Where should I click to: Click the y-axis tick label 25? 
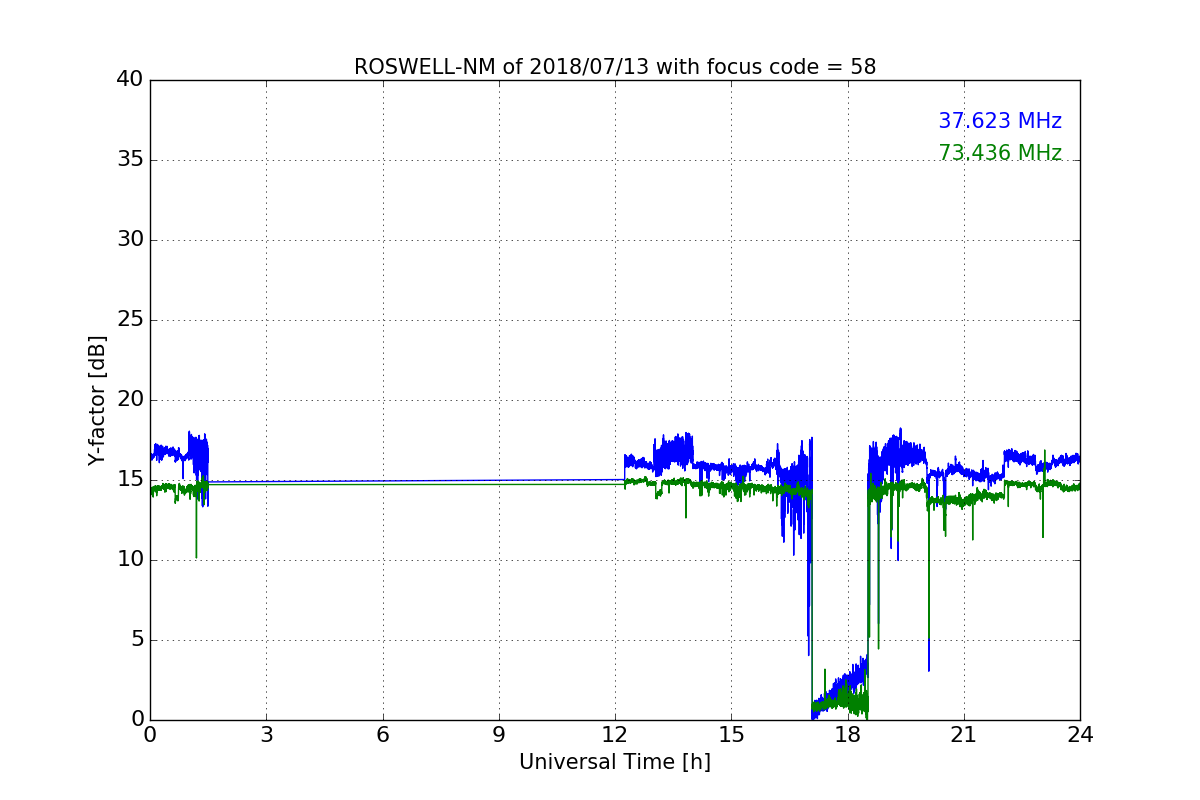(x=130, y=320)
